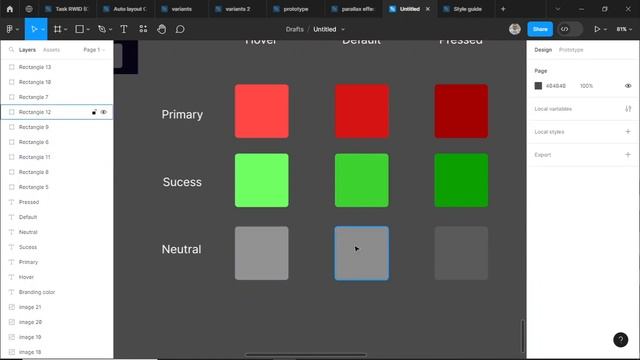Select the Add comment tool
Viewport: 640px width, 360px height.
coord(180,29)
